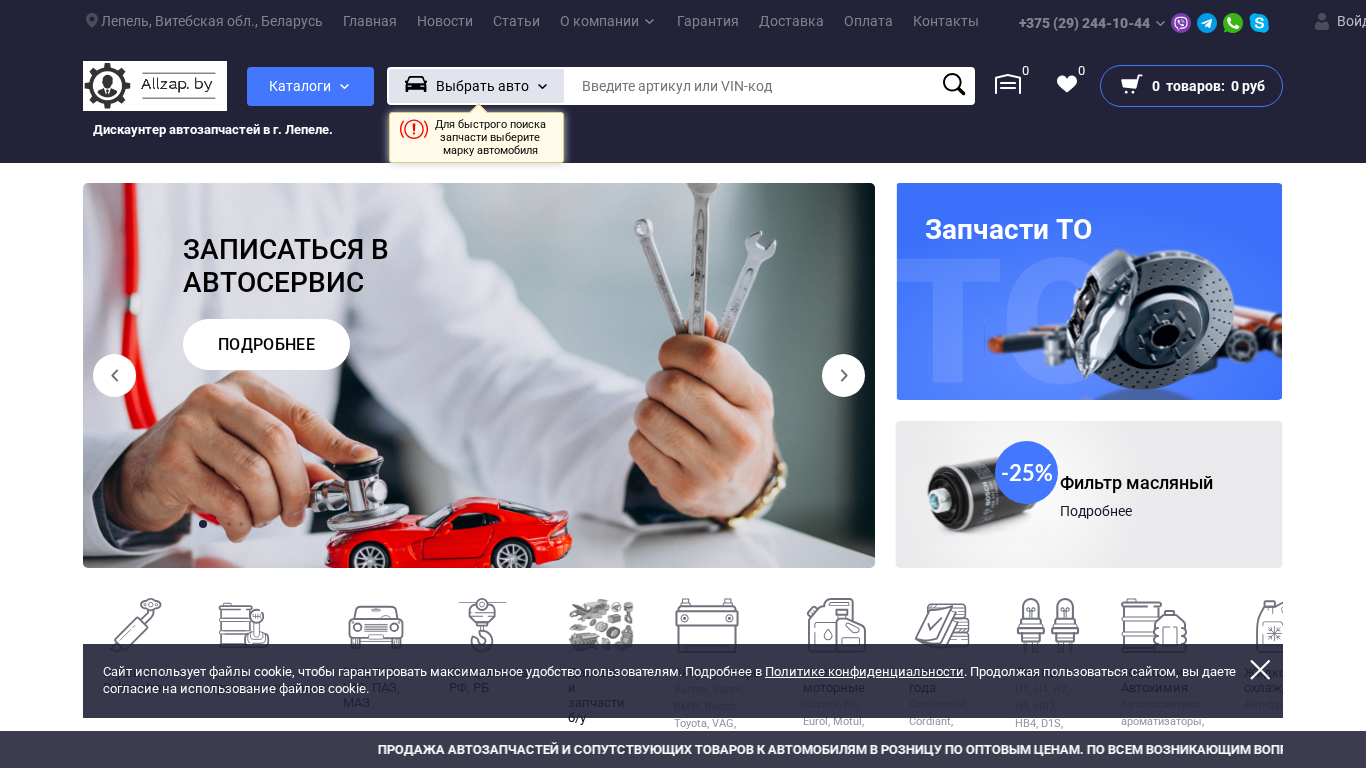Open Контакты menu item

point(946,21)
